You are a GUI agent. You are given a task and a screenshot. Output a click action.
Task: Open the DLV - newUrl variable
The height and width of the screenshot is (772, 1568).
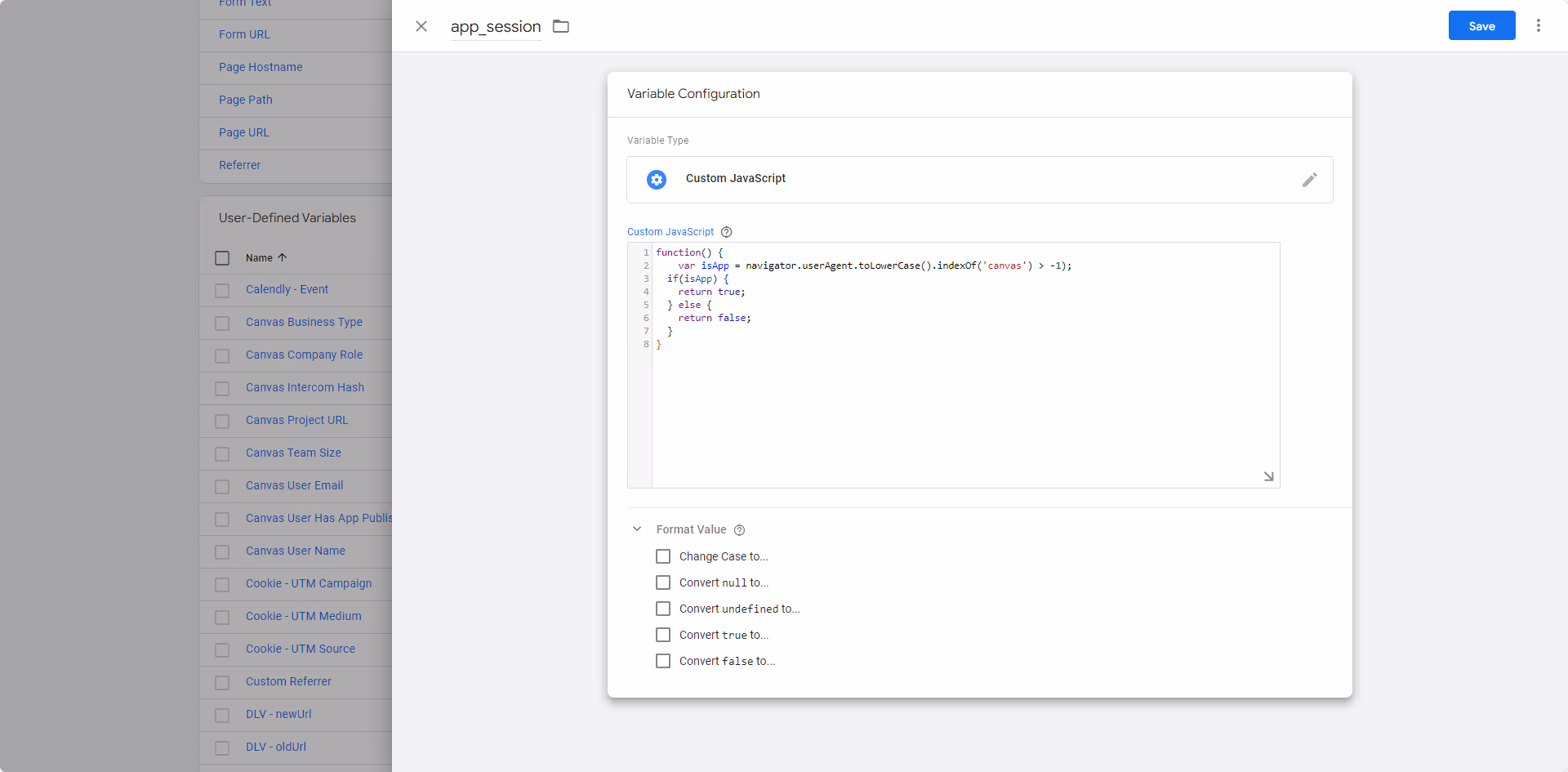point(278,714)
